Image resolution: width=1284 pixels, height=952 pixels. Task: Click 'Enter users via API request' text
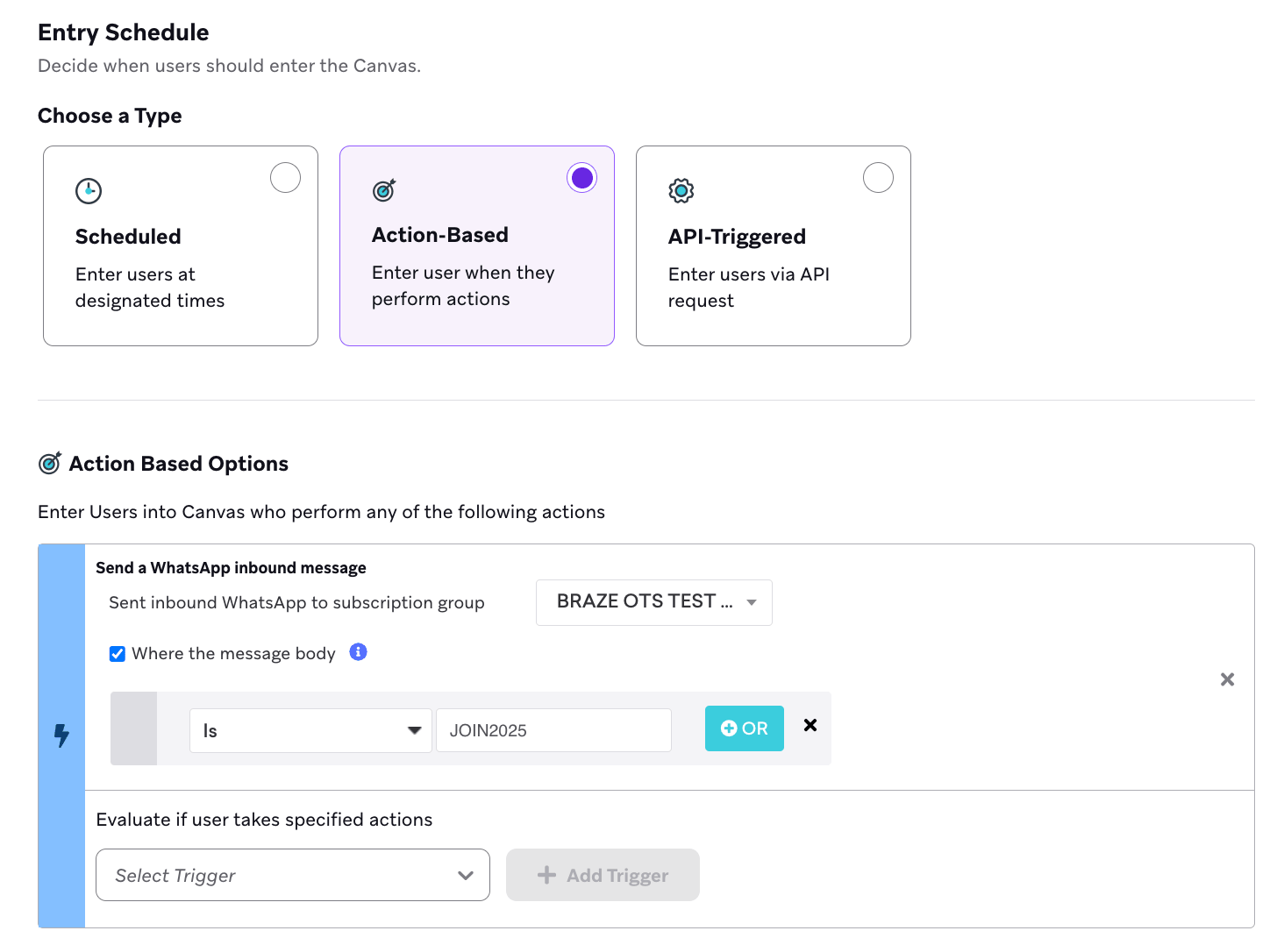pyautogui.click(x=749, y=288)
